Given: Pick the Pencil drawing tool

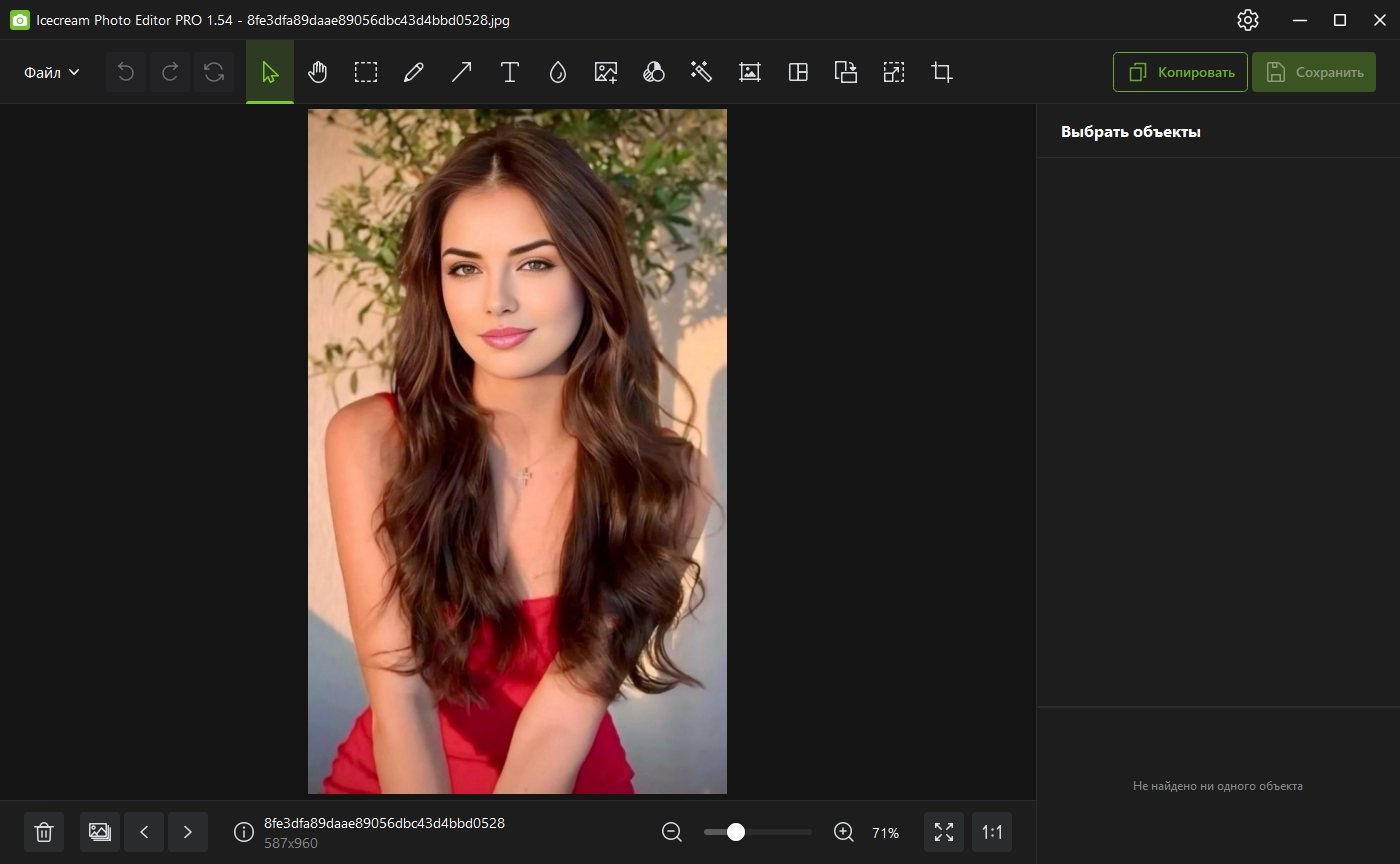Looking at the screenshot, I should click(x=414, y=72).
